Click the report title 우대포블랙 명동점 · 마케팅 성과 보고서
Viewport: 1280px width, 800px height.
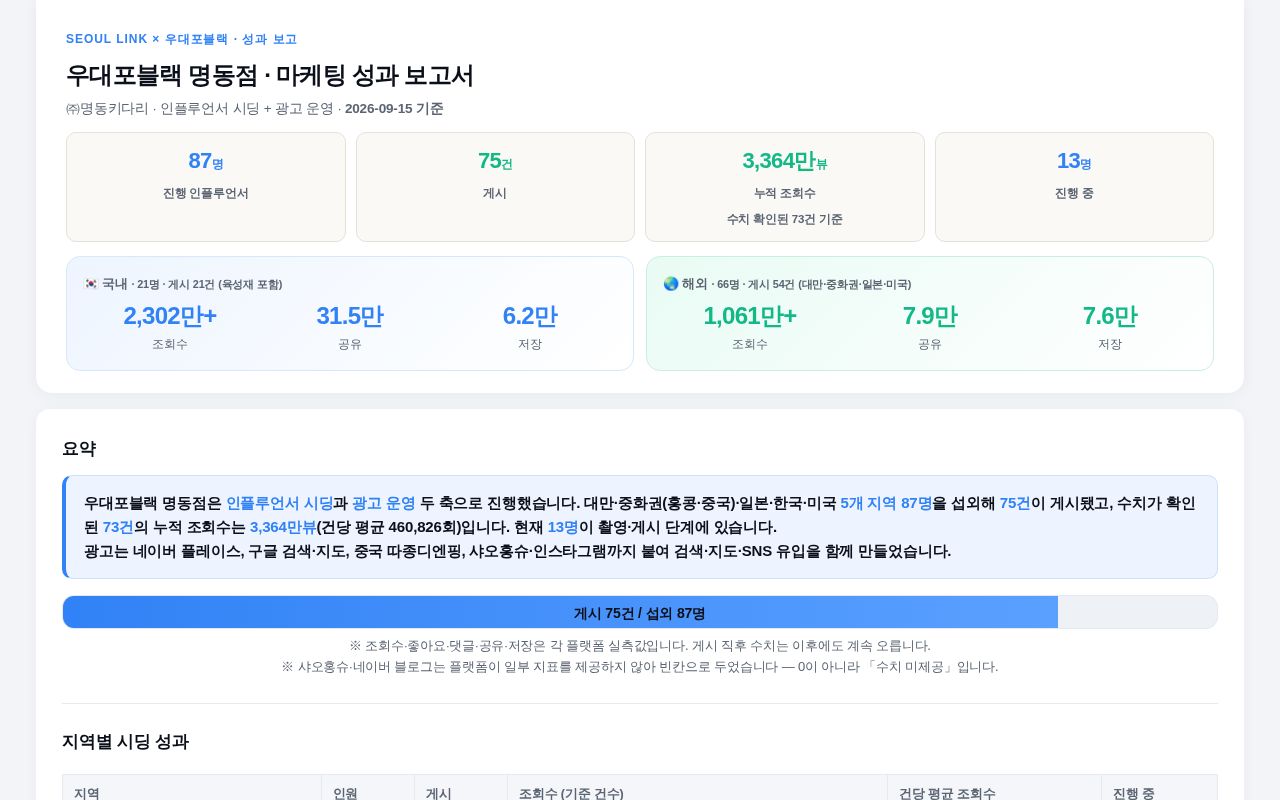pos(270,76)
